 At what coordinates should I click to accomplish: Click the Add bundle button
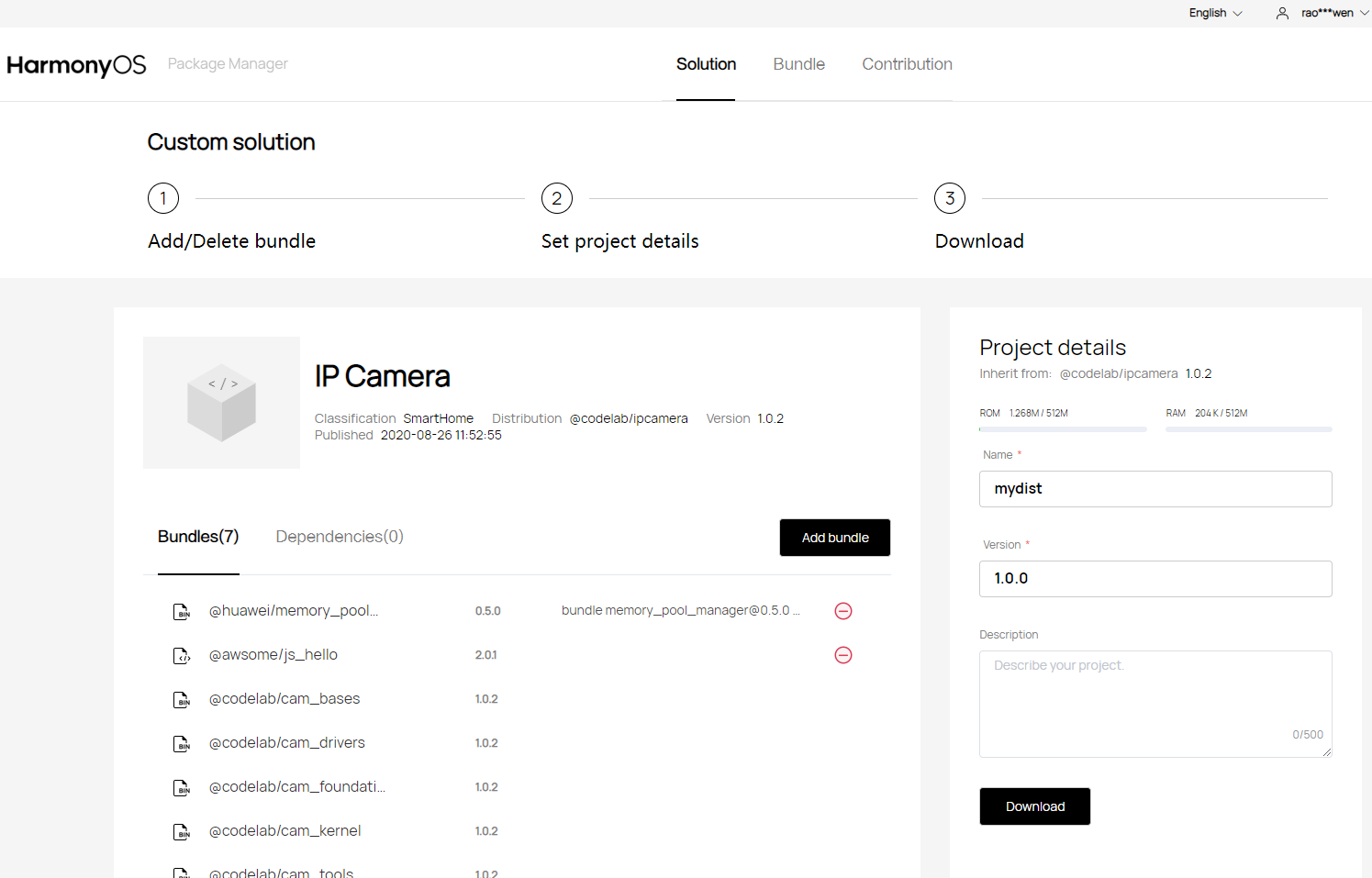835,538
